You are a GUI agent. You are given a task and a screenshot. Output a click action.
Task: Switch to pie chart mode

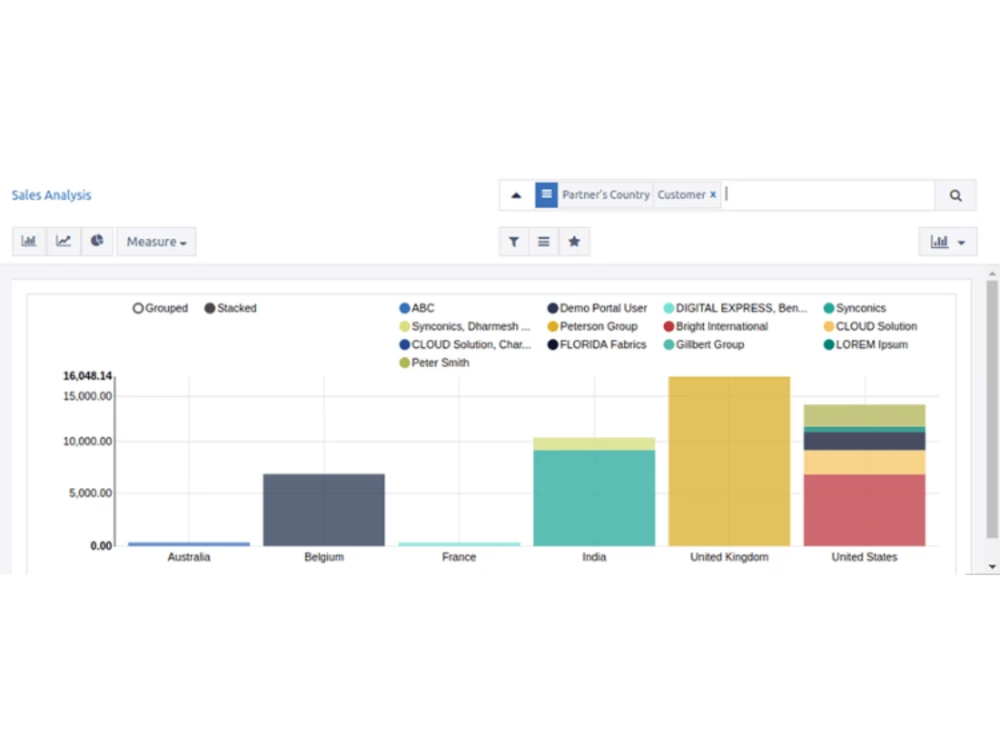[97, 242]
